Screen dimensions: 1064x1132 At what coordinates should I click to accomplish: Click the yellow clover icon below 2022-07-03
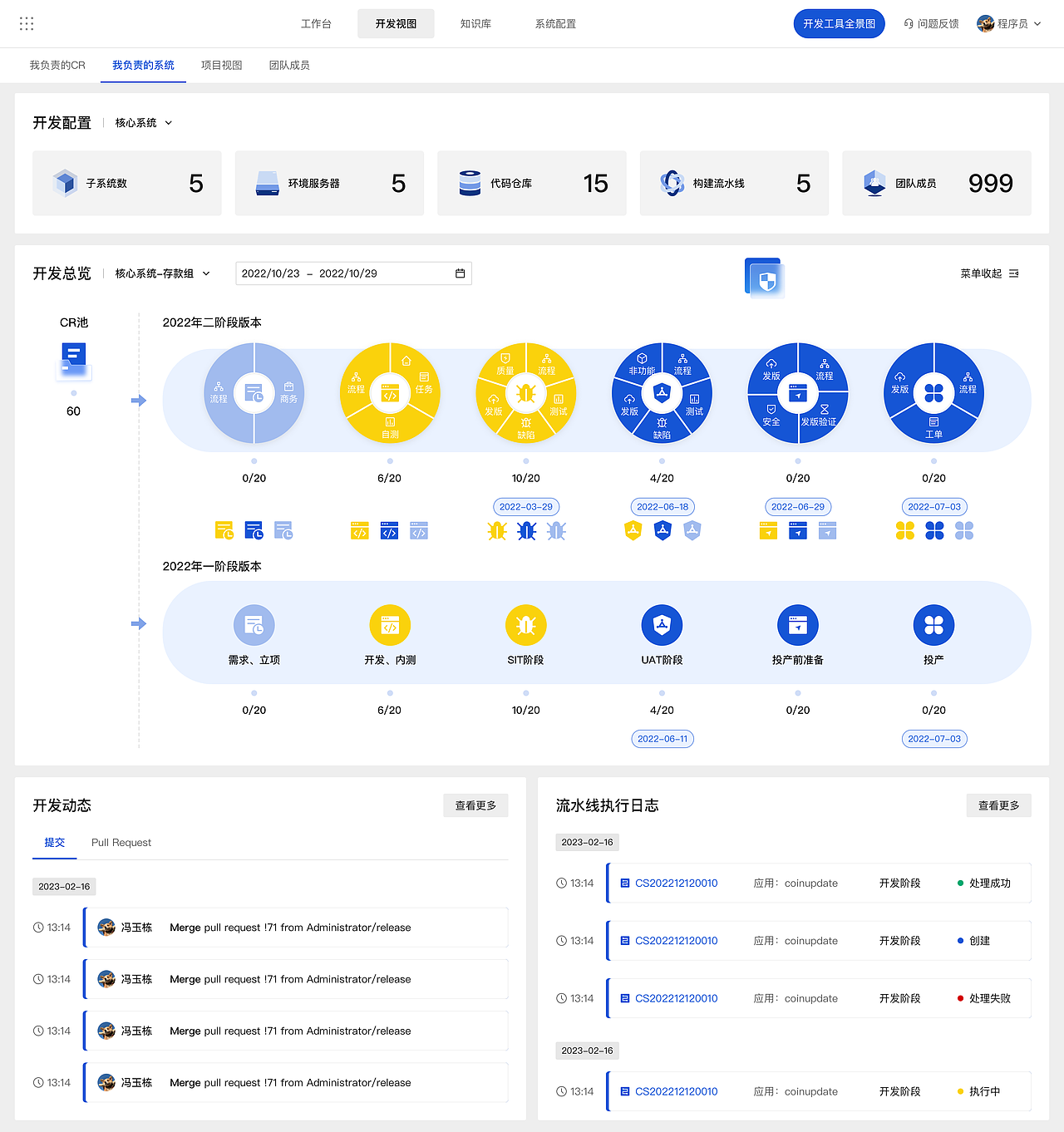click(x=904, y=530)
